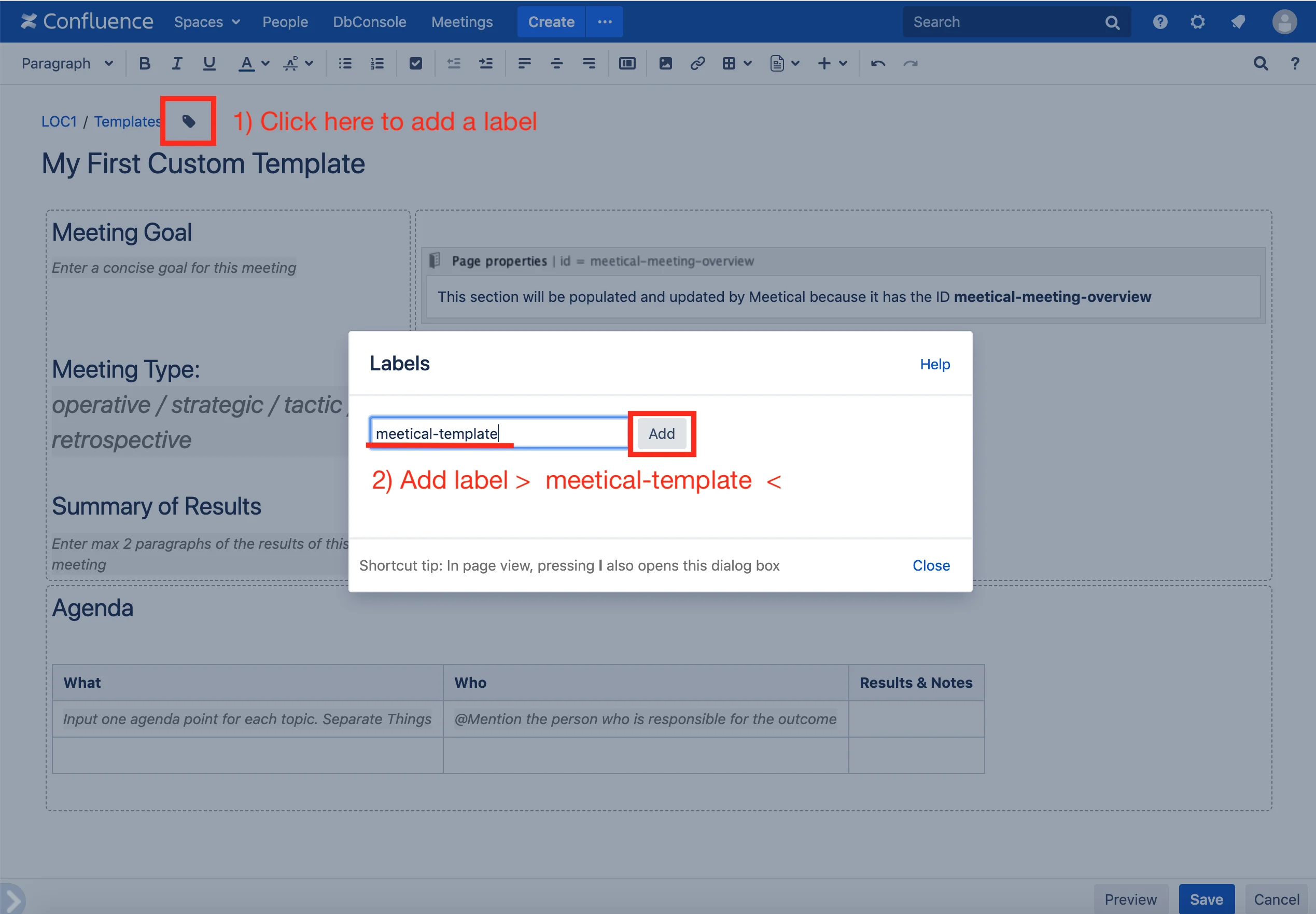The height and width of the screenshot is (914, 1316).
Task: Open Help link in Labels dialog
Action: pos(935,364)
